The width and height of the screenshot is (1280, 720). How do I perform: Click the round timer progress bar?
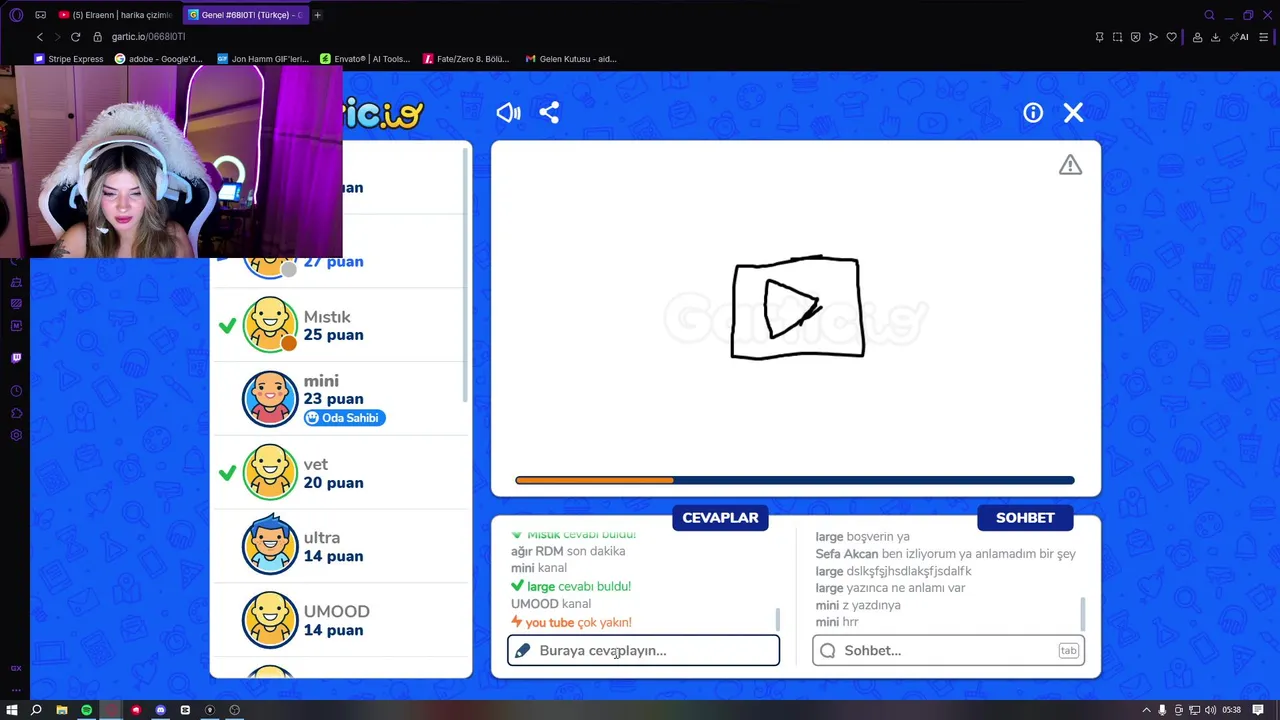(x=795, y=480)
